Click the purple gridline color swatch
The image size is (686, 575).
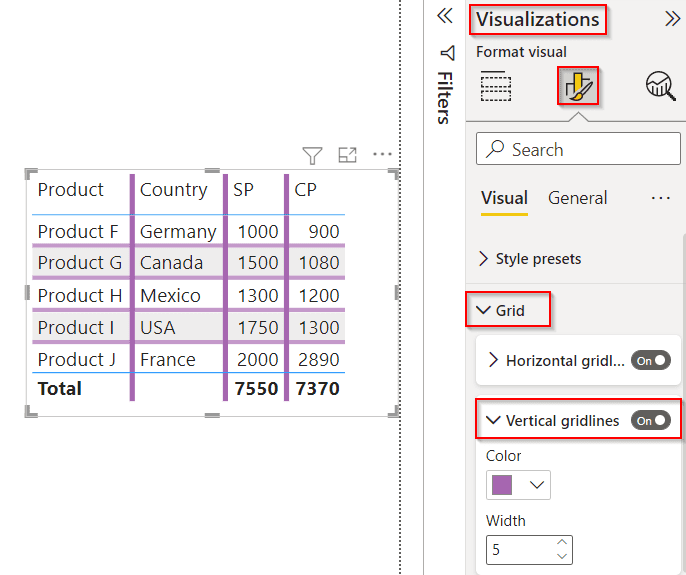[502, 485]
